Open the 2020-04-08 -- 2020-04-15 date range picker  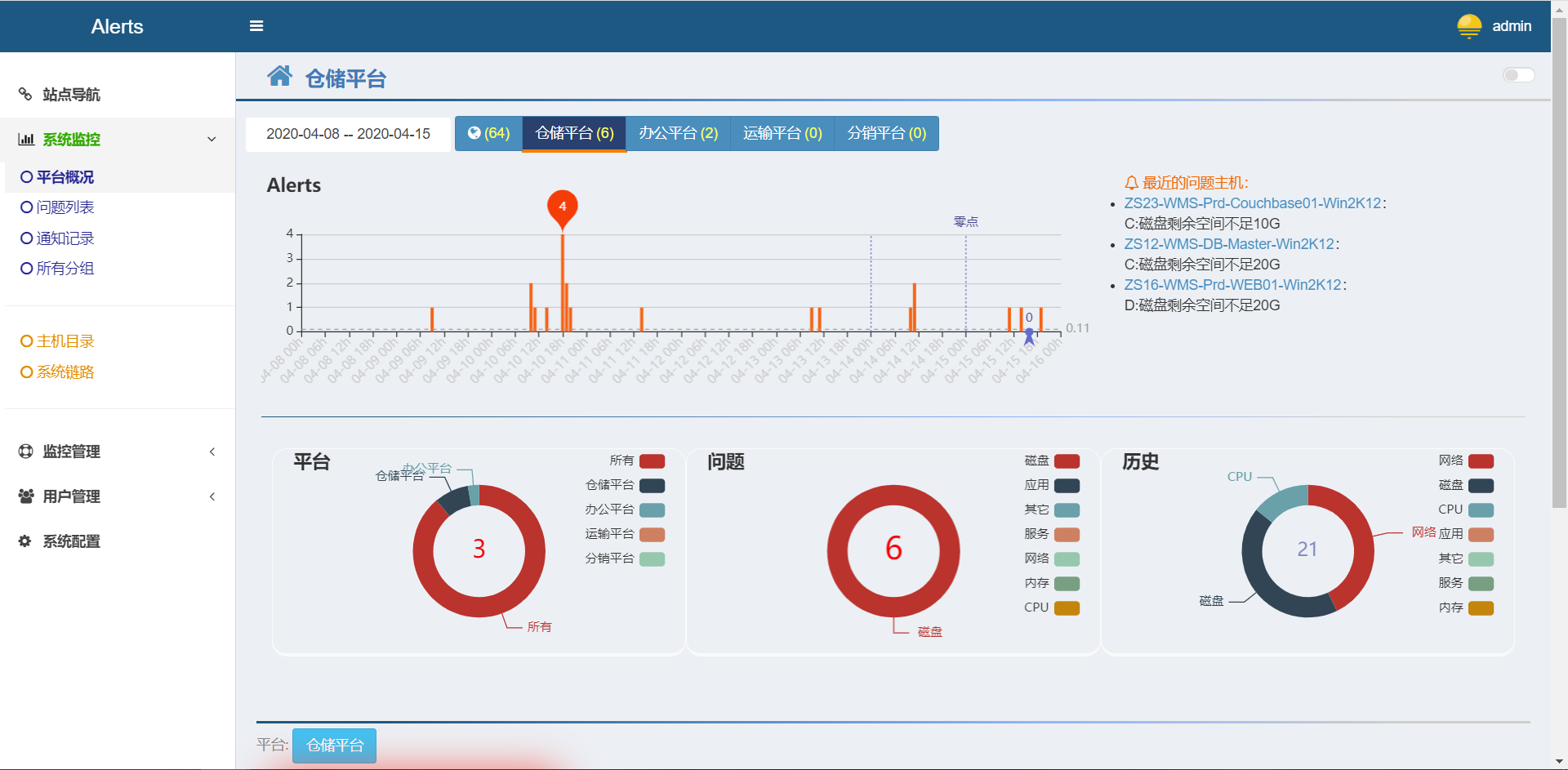pyautogui.click(x=349, y=134)
